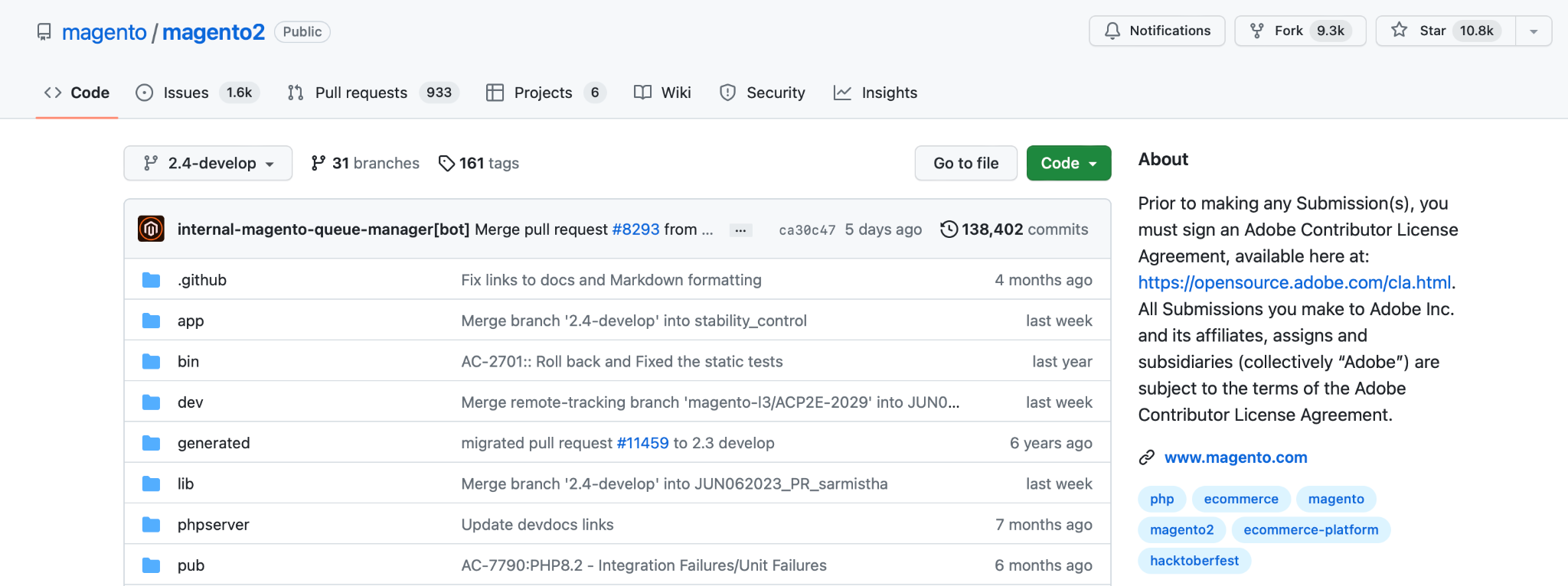Open the magento owner link
This screenshot has height=586, width=1568.
[104, 32]
